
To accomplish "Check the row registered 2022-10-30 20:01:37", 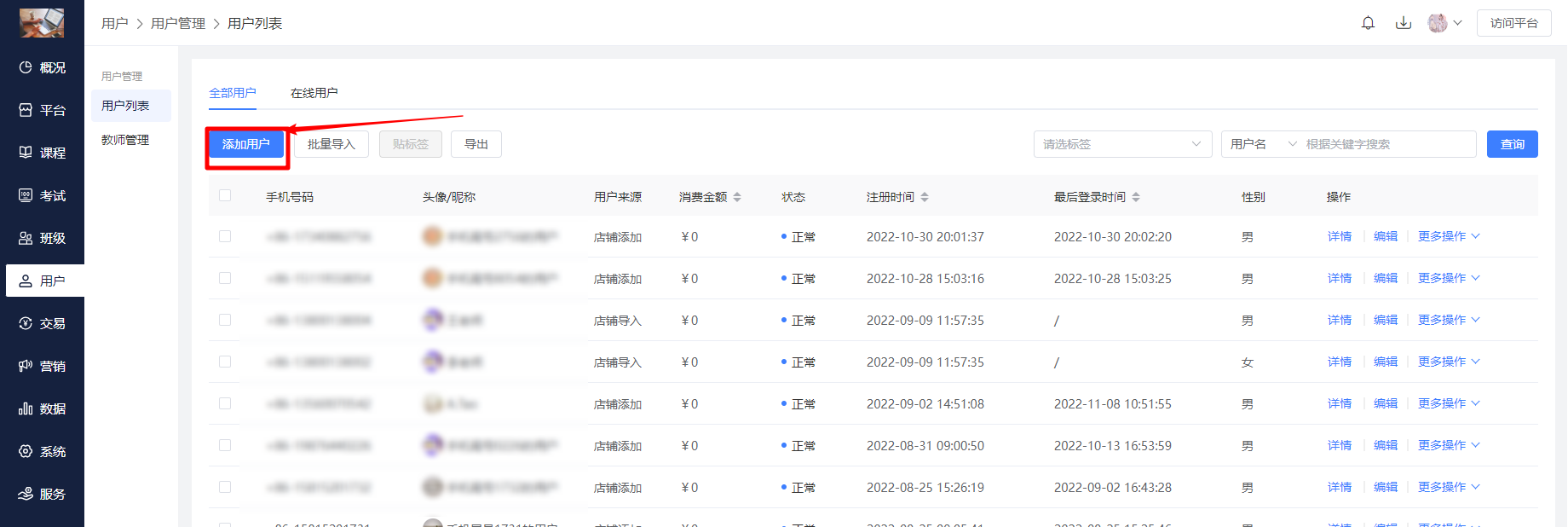I will (225, 236).
